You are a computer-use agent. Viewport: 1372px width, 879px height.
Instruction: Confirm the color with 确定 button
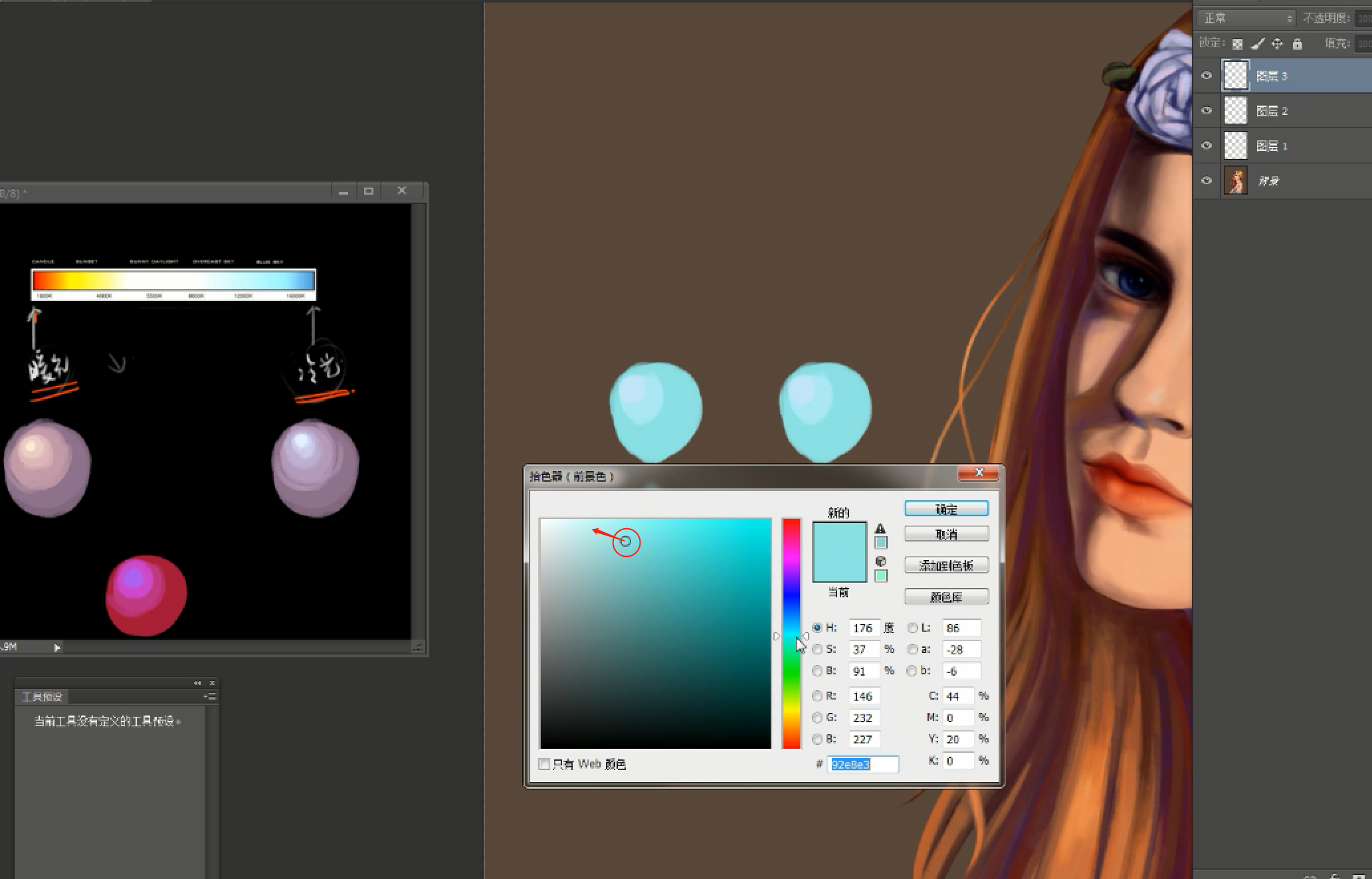coord(946,509)
